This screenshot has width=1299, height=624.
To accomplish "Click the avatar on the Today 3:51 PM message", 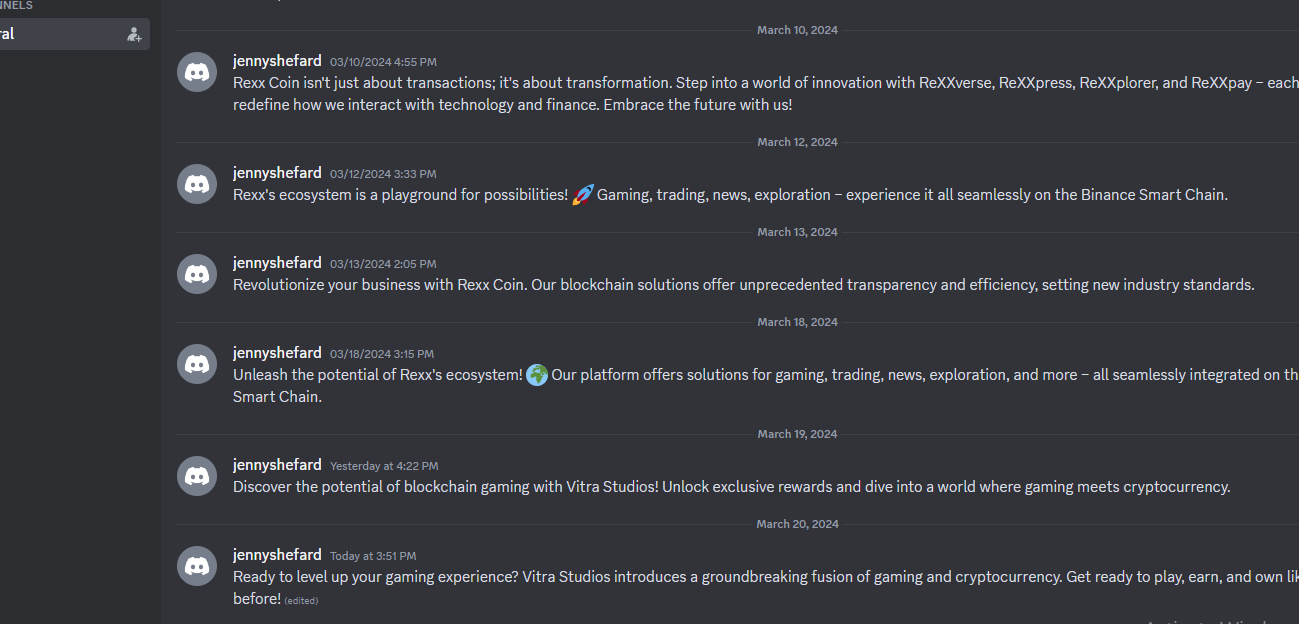I will click(197, 566).
